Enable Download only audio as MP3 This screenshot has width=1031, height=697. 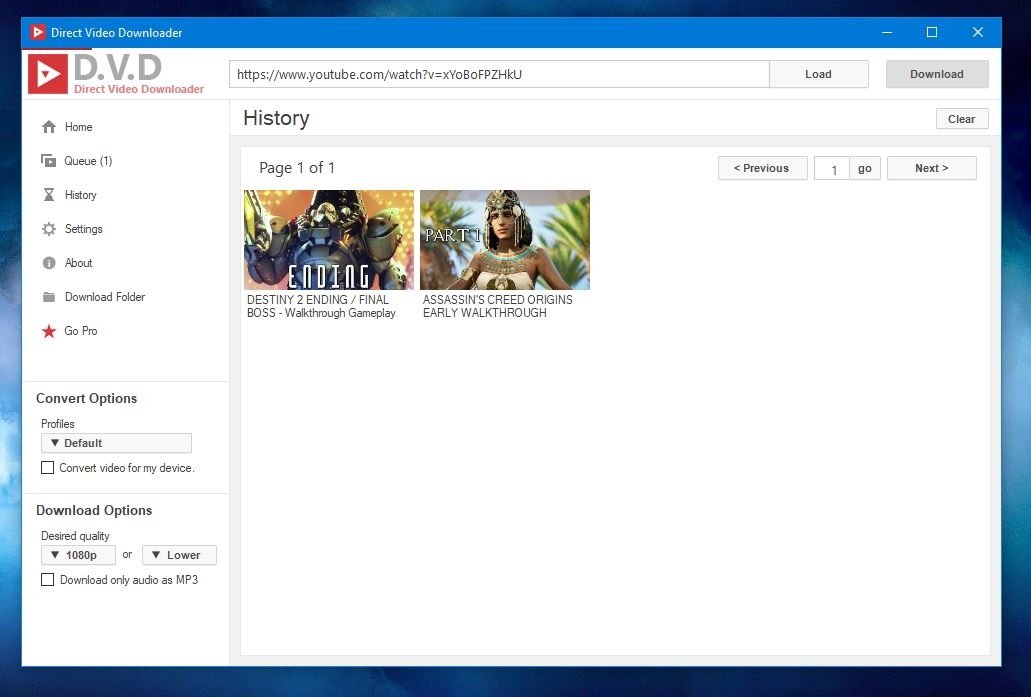tap(47, 579)
